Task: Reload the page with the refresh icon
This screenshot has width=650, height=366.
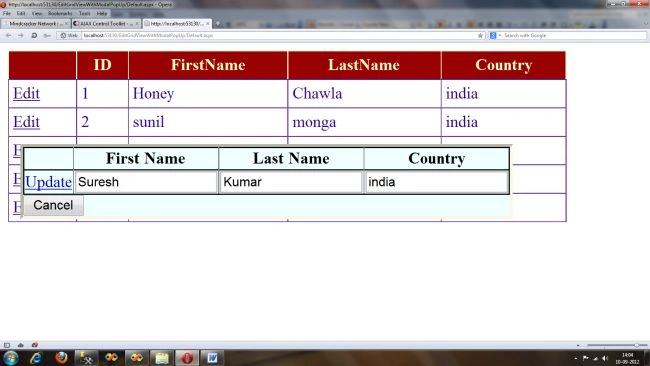Action: 34,36
